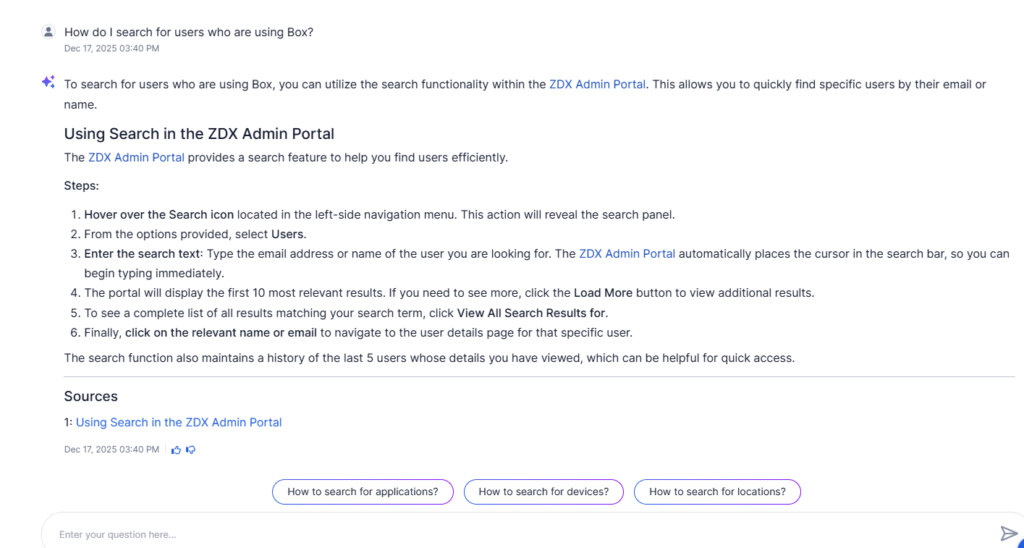Viewport: 1024px width, 548px height.
Task: Choose 'How to search for applications?' suggestion
Action: 362,492
